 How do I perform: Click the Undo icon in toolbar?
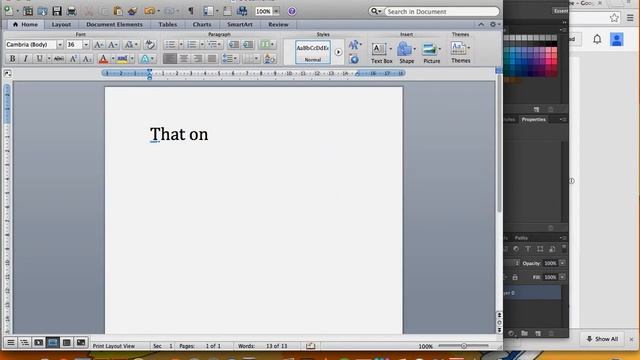(149, 11)
